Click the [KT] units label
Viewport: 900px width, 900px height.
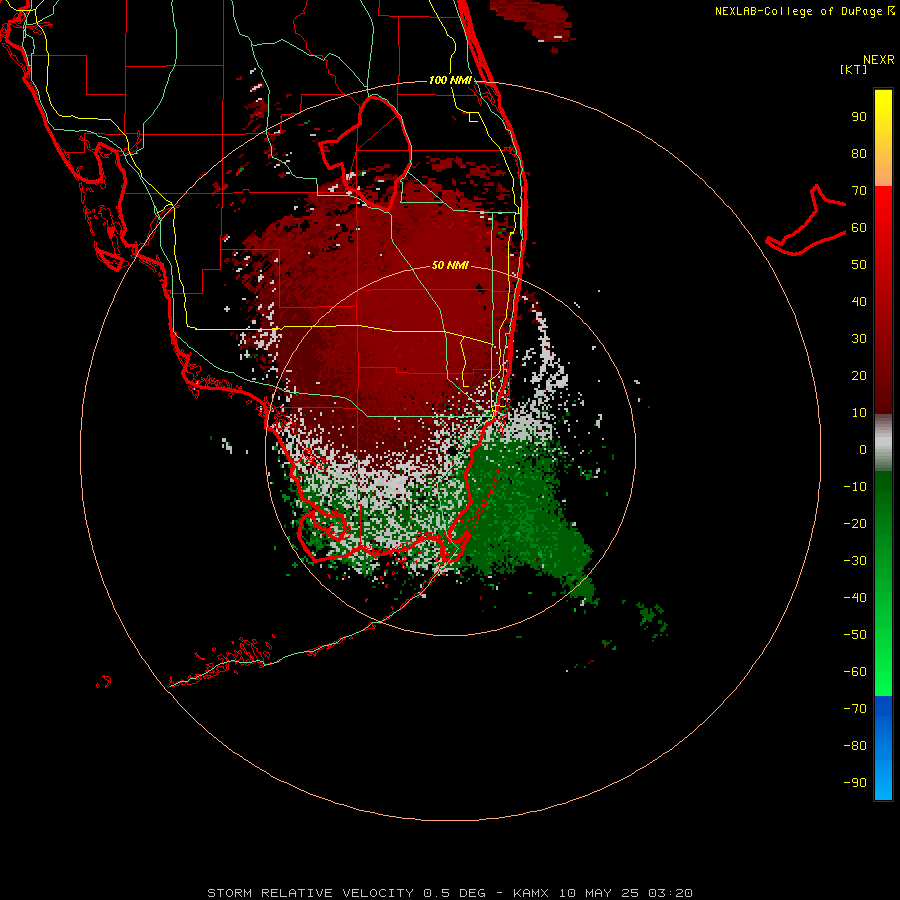[854, 69]
